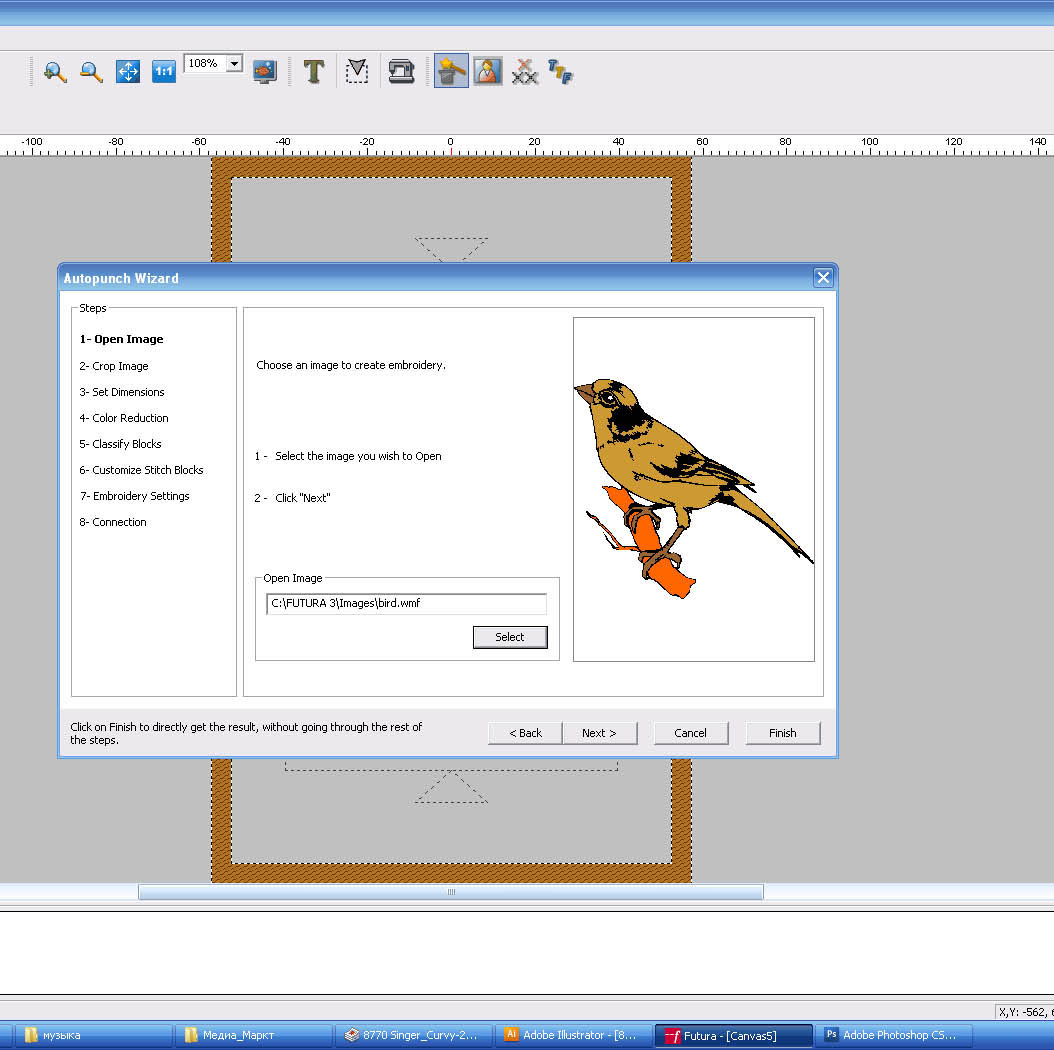Click the Zoom In magnifier icon
The width and height of the screenshot is (1054, 1050).
55,72
